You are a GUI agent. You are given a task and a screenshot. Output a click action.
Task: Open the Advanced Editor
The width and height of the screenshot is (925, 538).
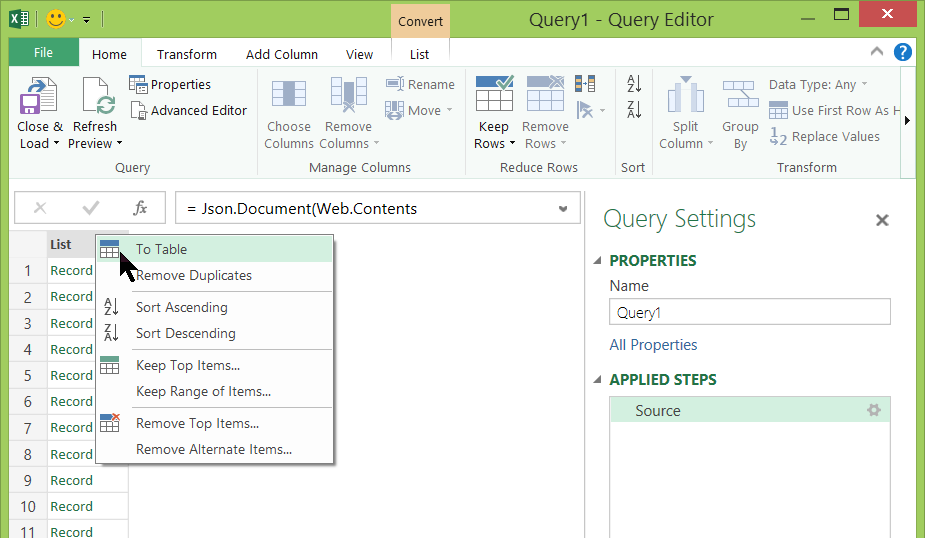click(188, 110)
